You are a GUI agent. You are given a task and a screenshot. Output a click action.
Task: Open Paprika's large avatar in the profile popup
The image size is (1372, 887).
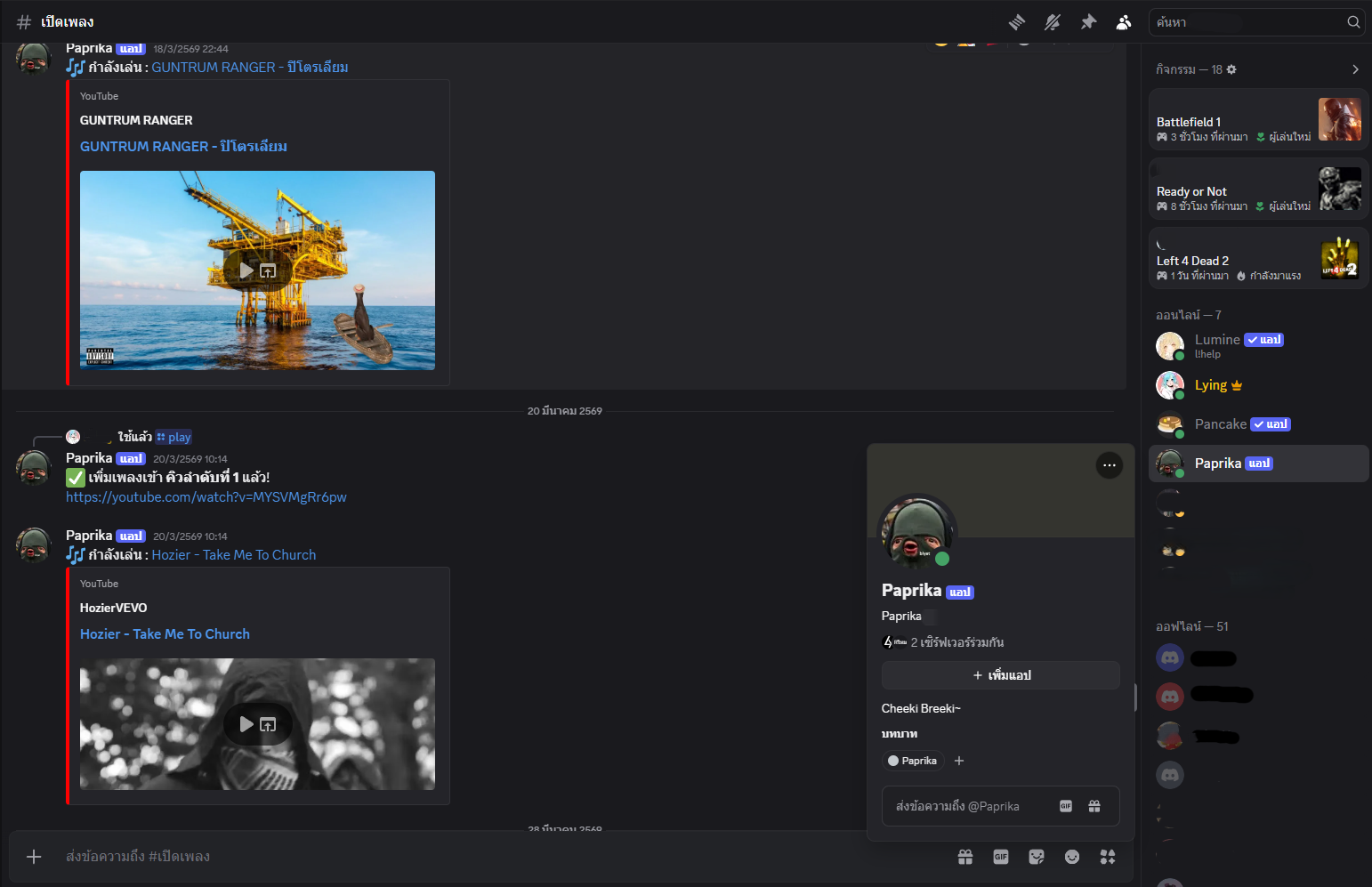917,534
